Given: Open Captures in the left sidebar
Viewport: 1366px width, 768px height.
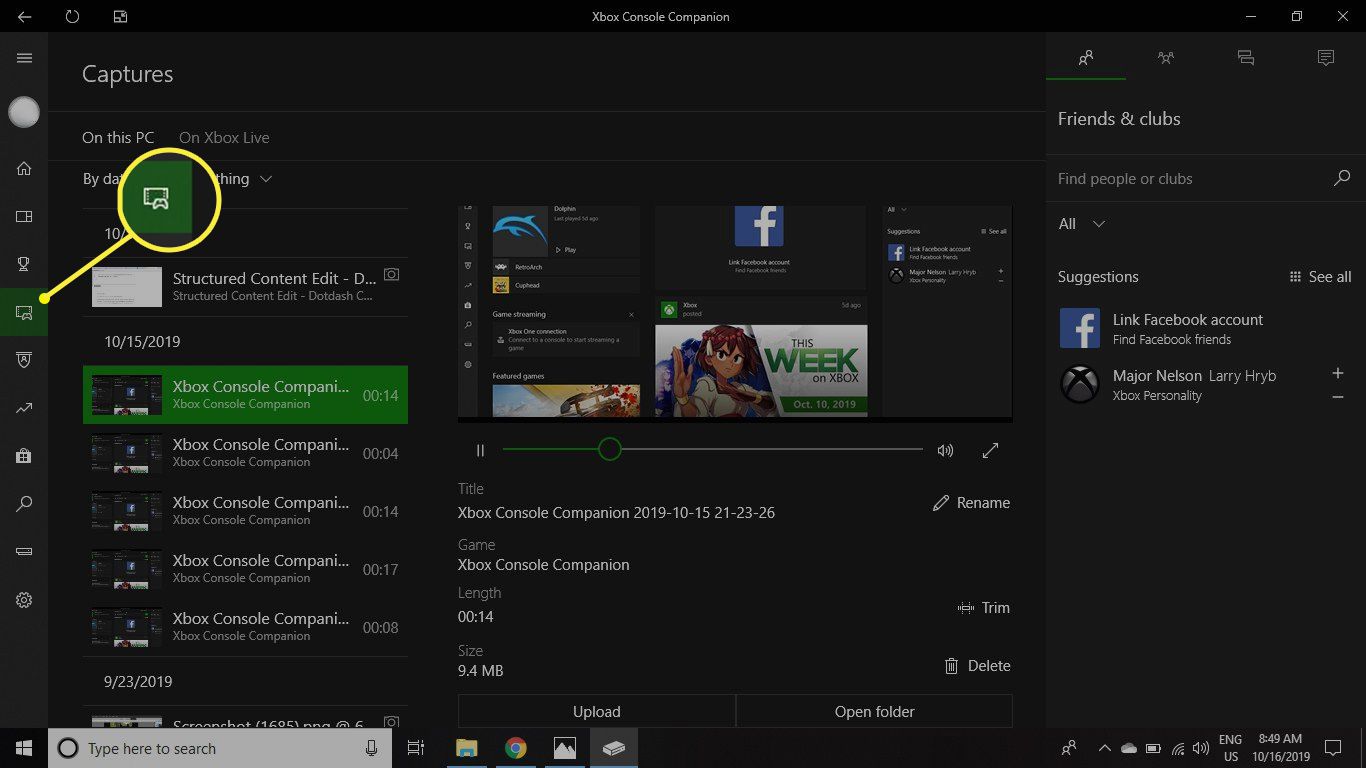Looking at the screenshot, I should [x=24, y=312].
